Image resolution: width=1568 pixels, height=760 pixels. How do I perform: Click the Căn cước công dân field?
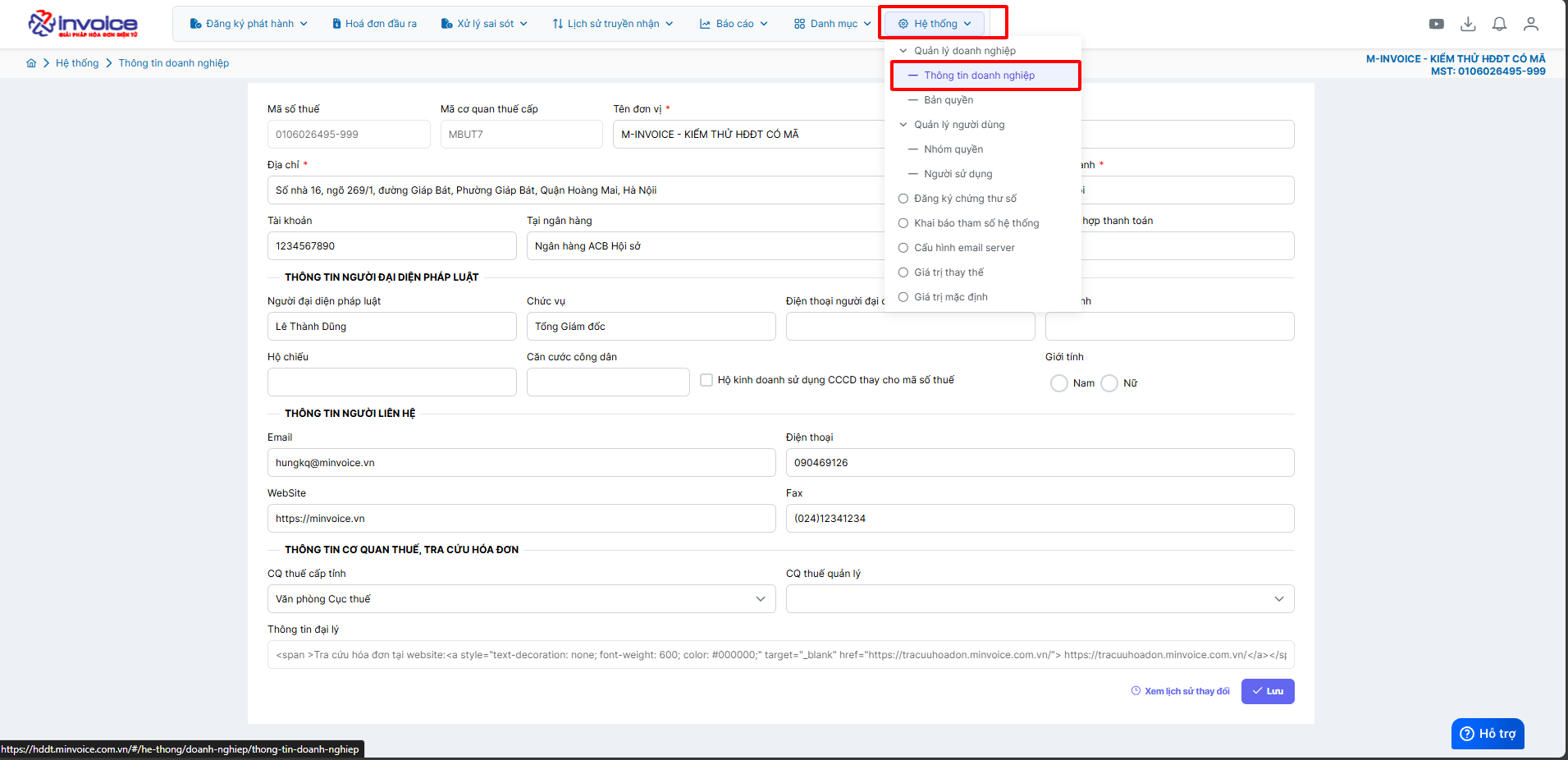(608, 382)
